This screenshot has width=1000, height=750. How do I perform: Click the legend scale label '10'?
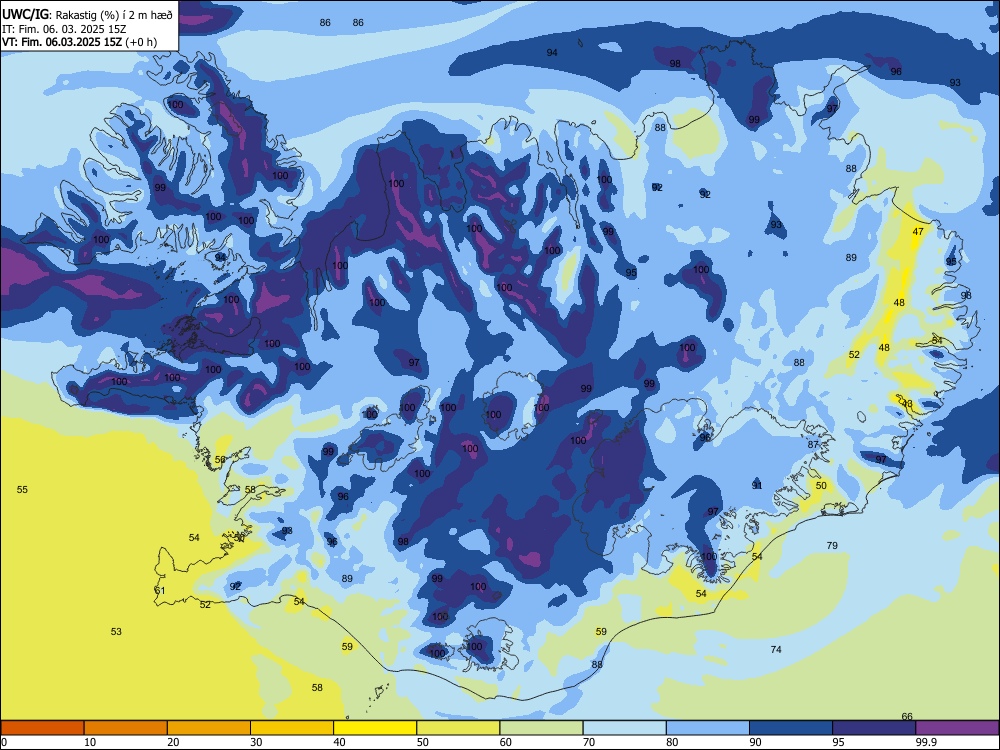90,742
